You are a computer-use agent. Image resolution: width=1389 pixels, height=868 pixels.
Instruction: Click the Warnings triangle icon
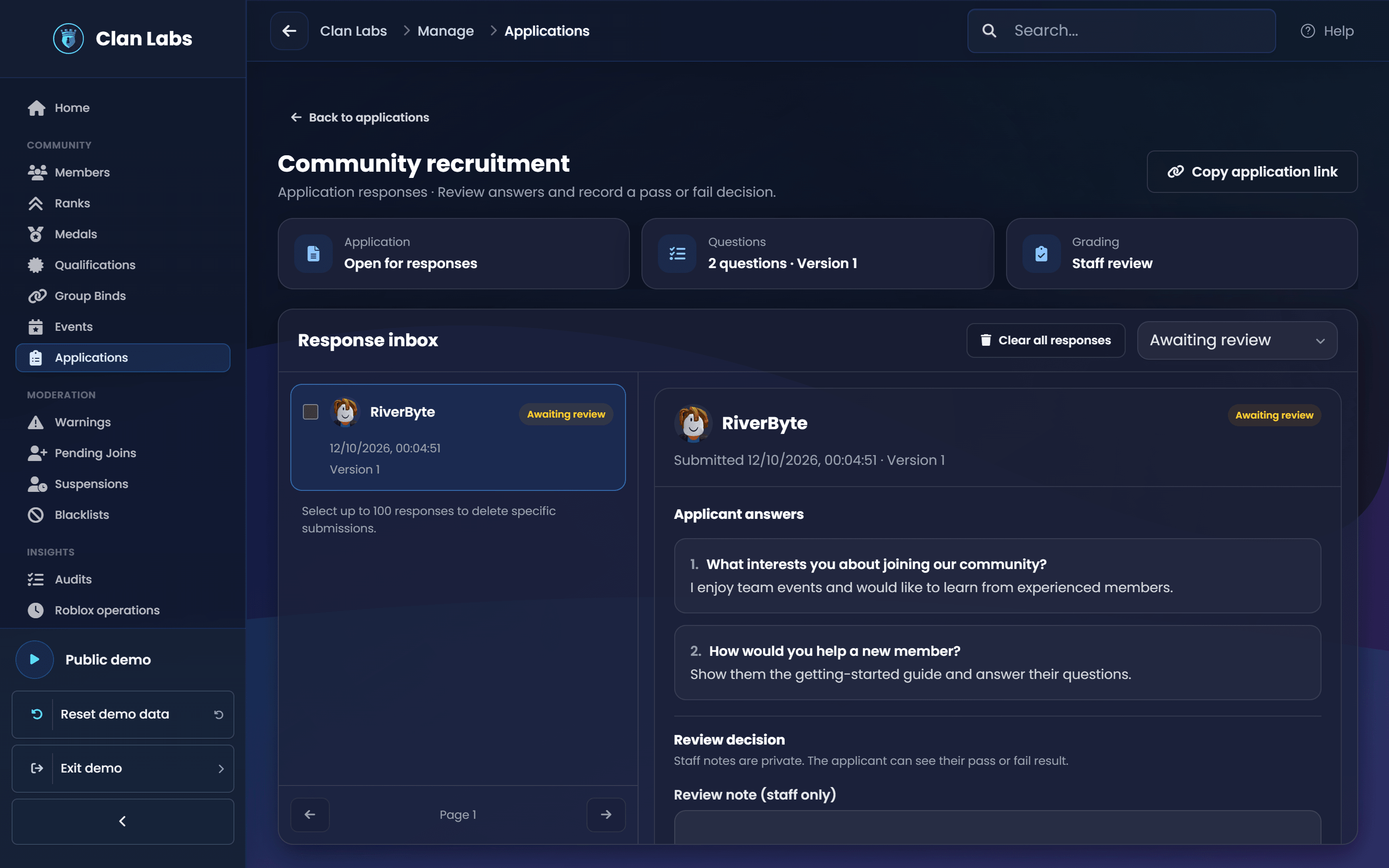(x=36, y=422)
